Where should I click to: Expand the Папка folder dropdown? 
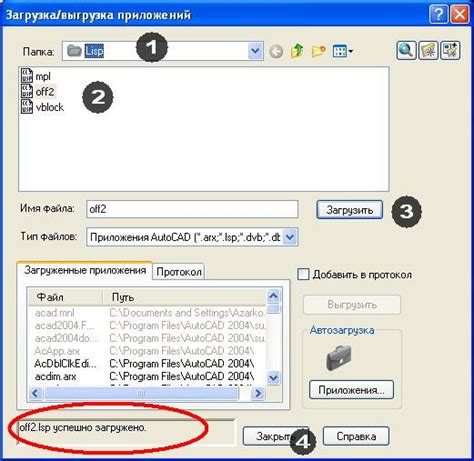tap(255, 51)
